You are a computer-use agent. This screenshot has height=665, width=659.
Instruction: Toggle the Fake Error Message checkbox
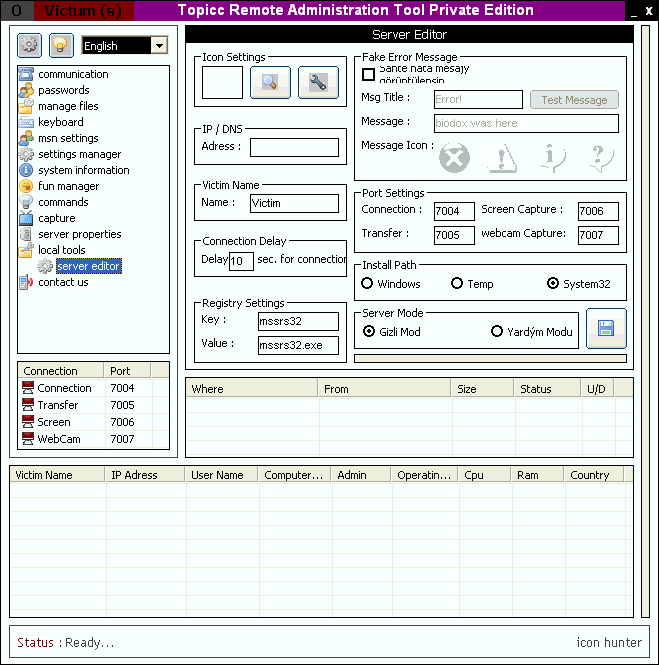click(x=369, y=74)
